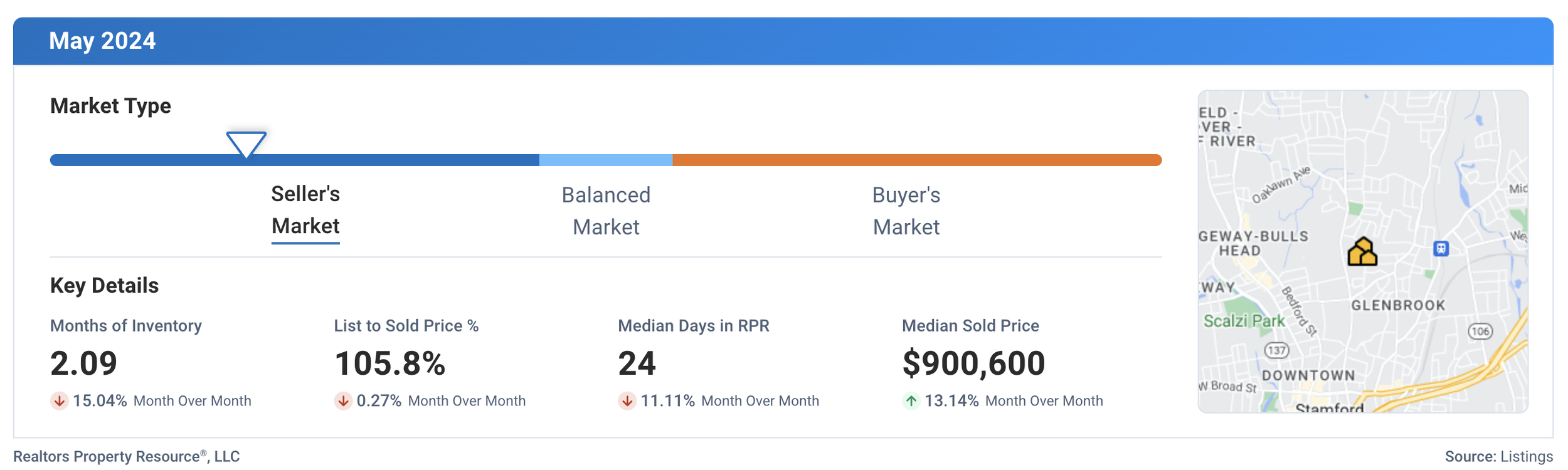This screenshot has width=1568, height=470.
Task: Click the yellow house marker on map
Action: click(1362, 252)
